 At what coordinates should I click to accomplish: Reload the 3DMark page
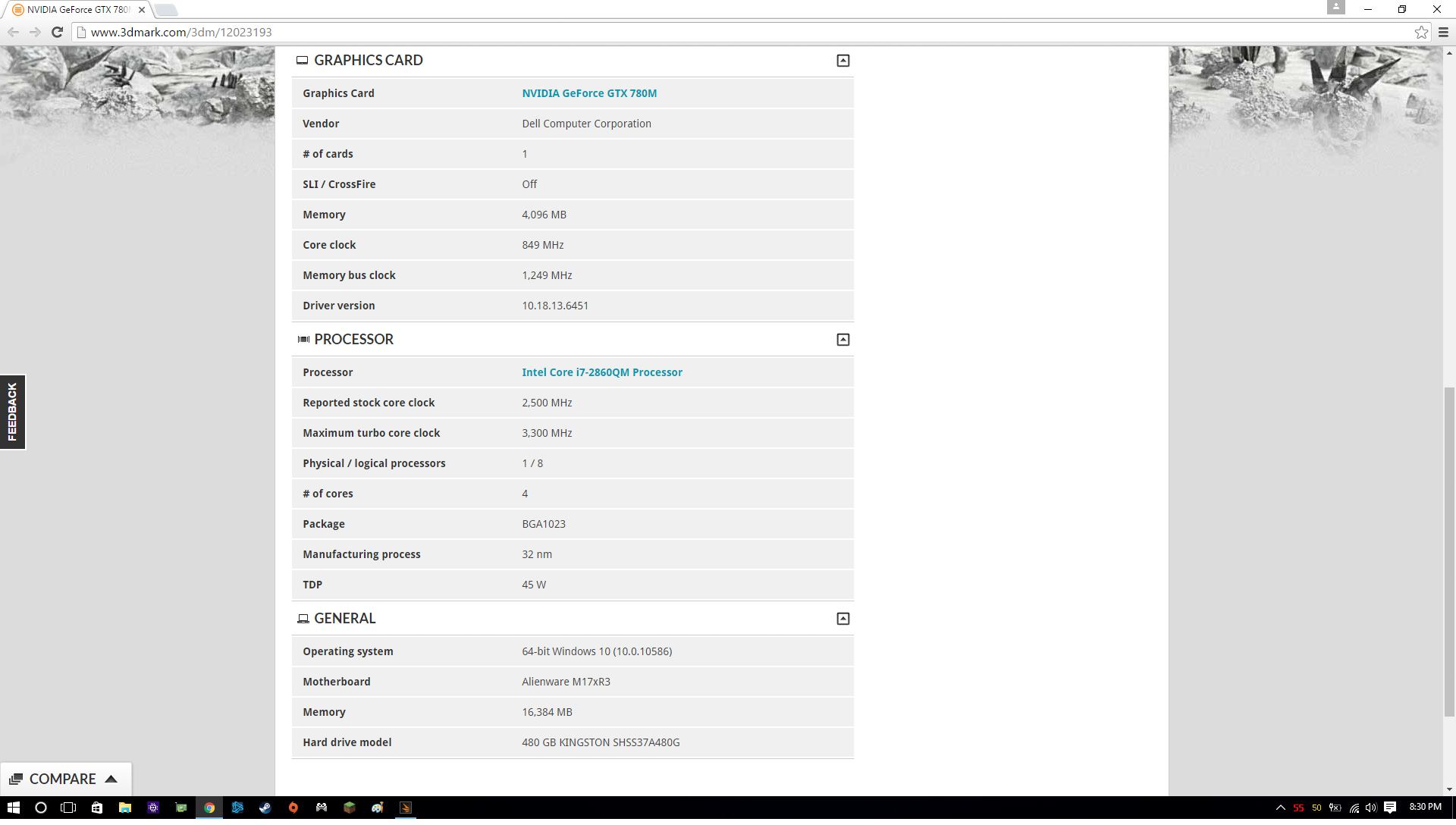(57, 32)
